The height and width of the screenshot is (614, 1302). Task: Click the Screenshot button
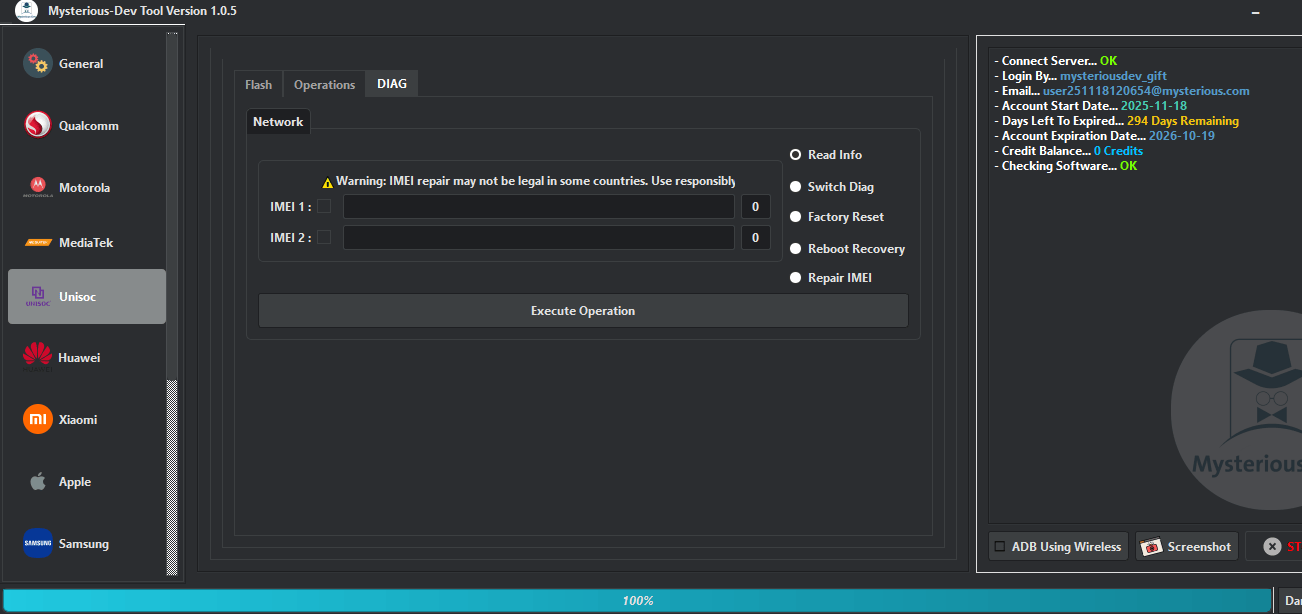tap(1186, 546)
